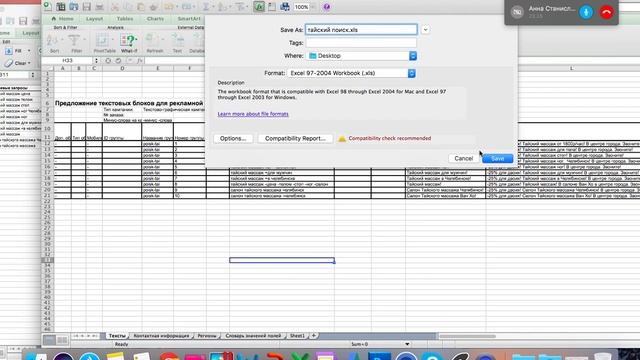Open the Format file type dropdown

(x=351, y=73)
